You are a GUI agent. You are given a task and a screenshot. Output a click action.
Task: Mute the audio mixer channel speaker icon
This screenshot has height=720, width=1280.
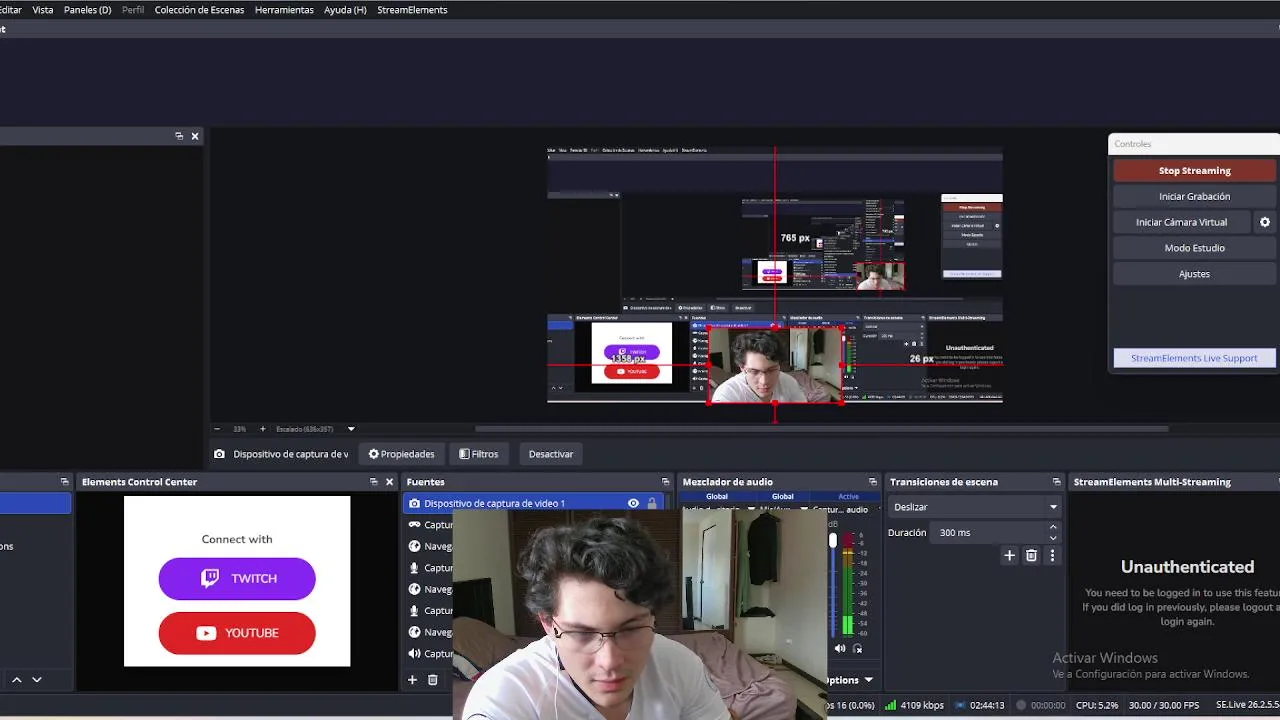coord(840,648)
